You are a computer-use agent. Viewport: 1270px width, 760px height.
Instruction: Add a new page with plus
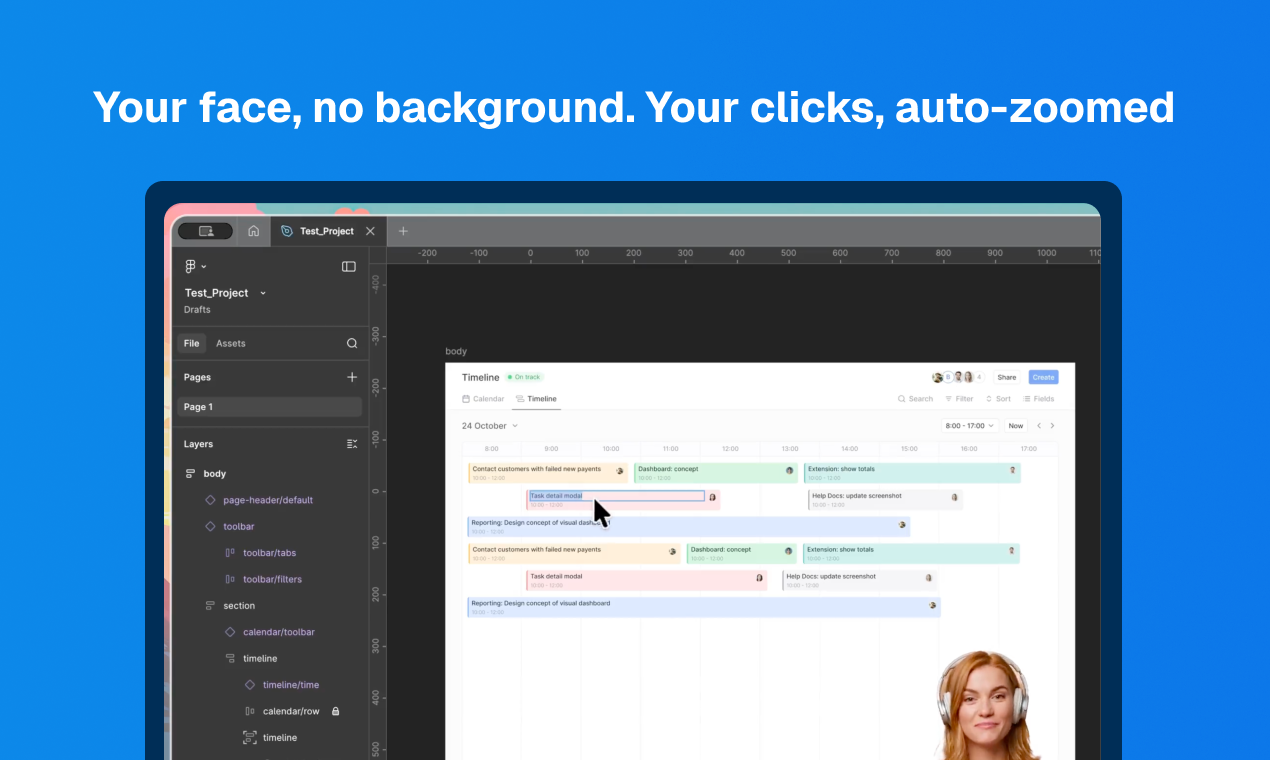[x=352, y=377]
